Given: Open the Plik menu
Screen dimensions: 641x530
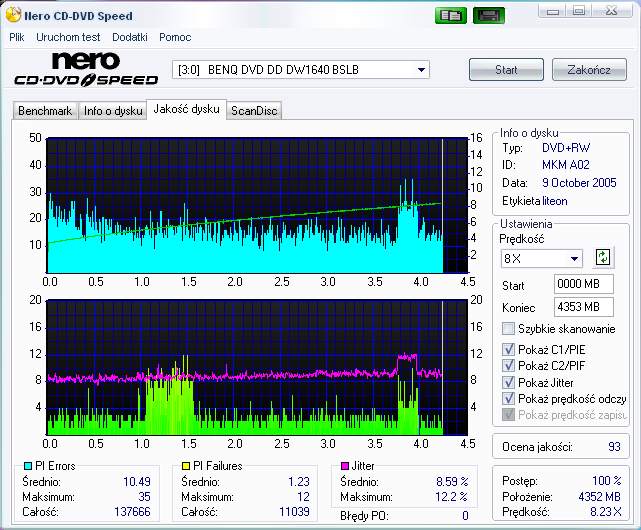Looking at the screenshot, I should coord(17,37).
